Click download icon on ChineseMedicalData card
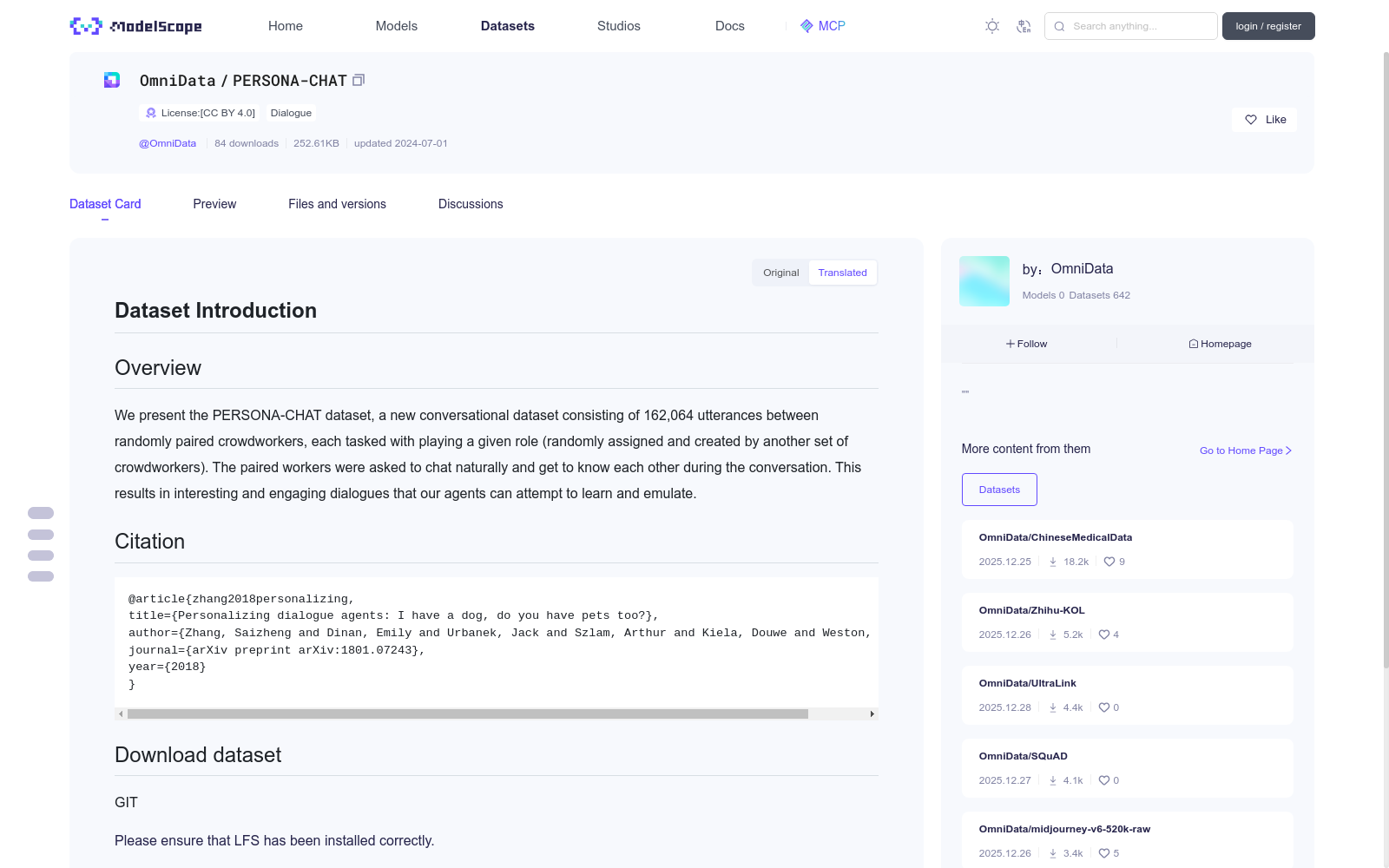This screenshot has height=868, width=1389. 1053,562
